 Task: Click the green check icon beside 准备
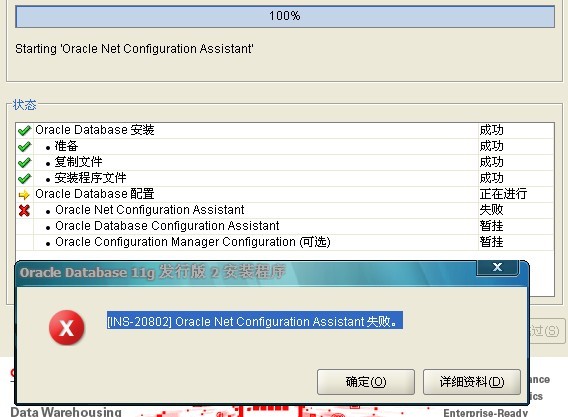[x=24, y=146]
